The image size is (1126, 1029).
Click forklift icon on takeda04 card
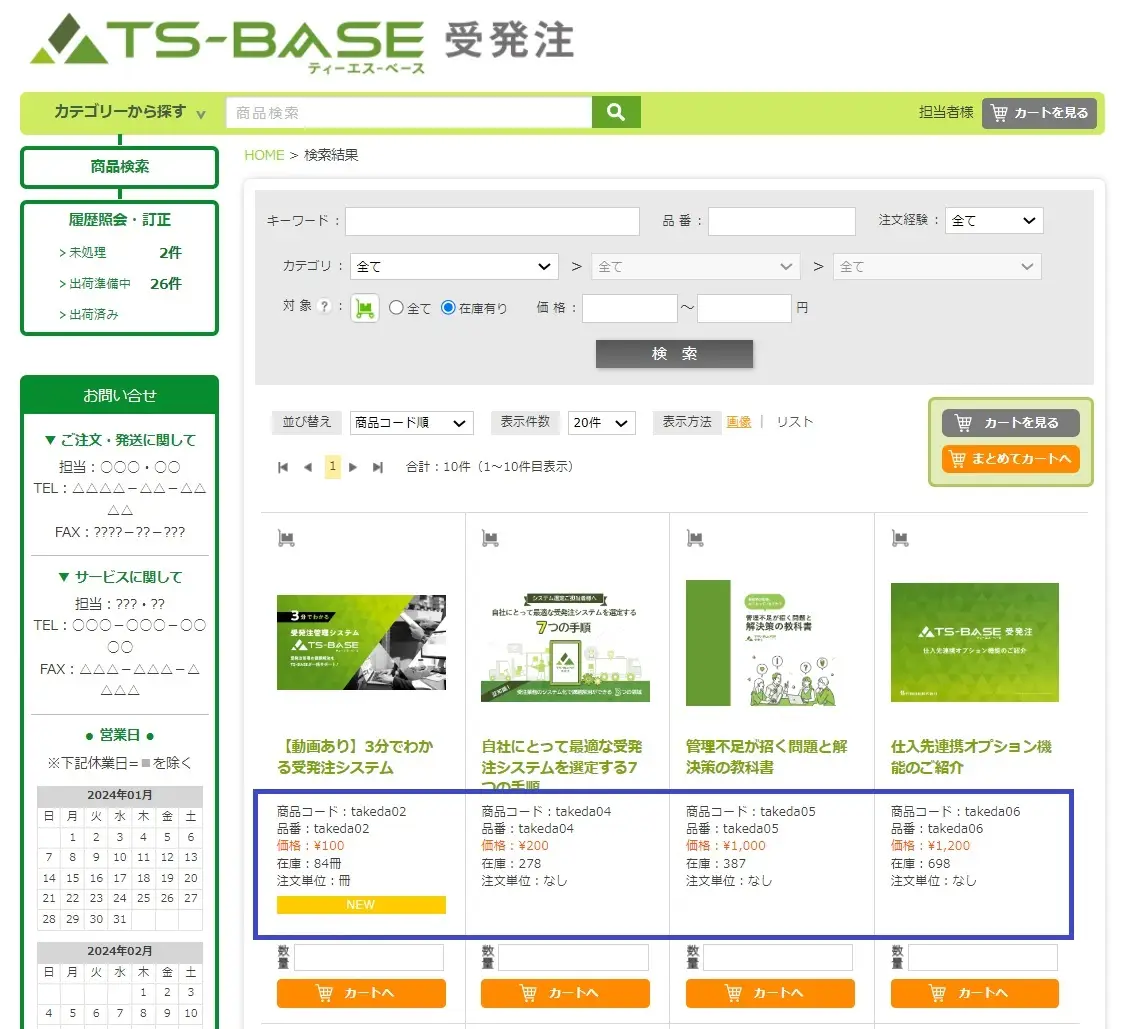pos(490,538)
